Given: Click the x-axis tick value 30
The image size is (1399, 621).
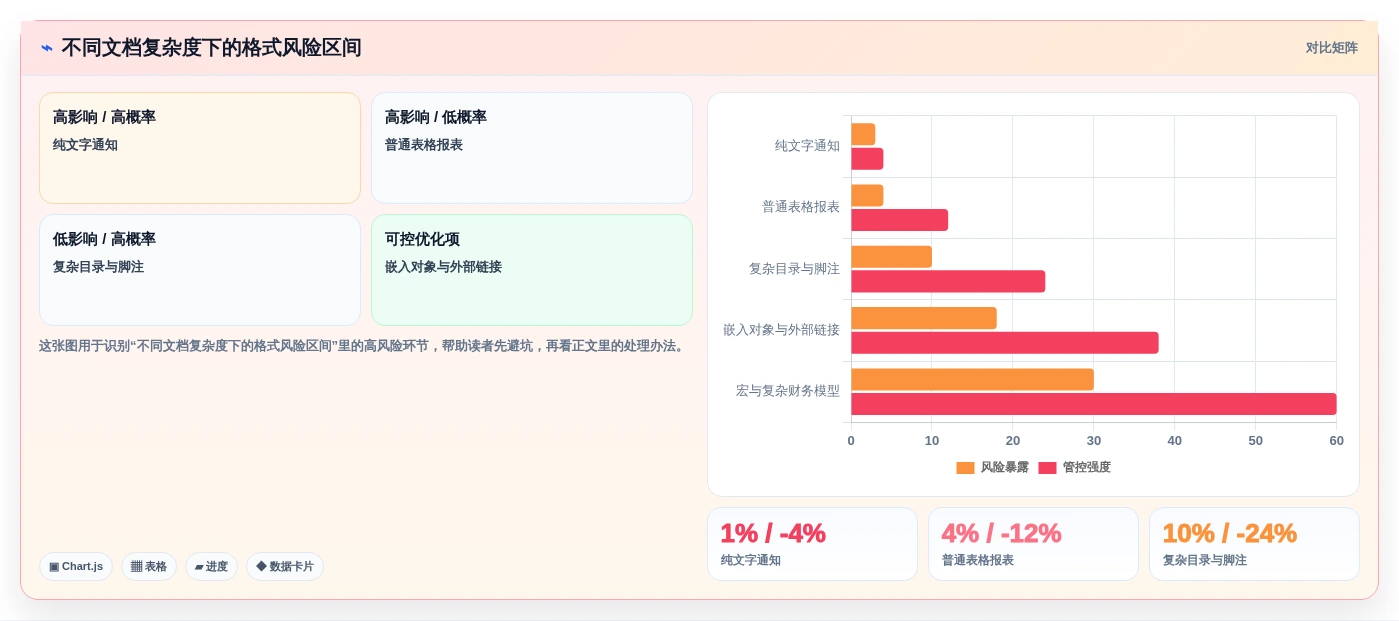Looking at the screenshot, I should click(1094, 441).
